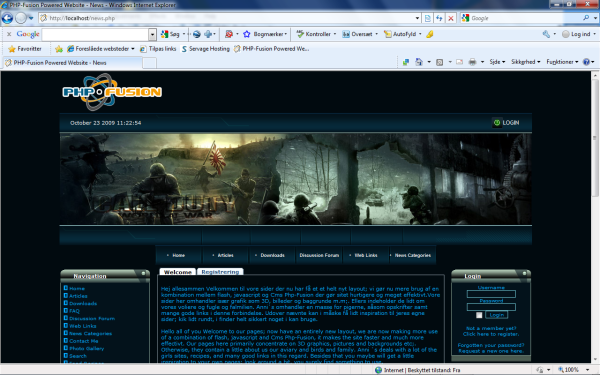Collapse the Login panel toggle
The width and height of the screenshot is (600, 375).
pyautogui.click(x=525, y=273)
